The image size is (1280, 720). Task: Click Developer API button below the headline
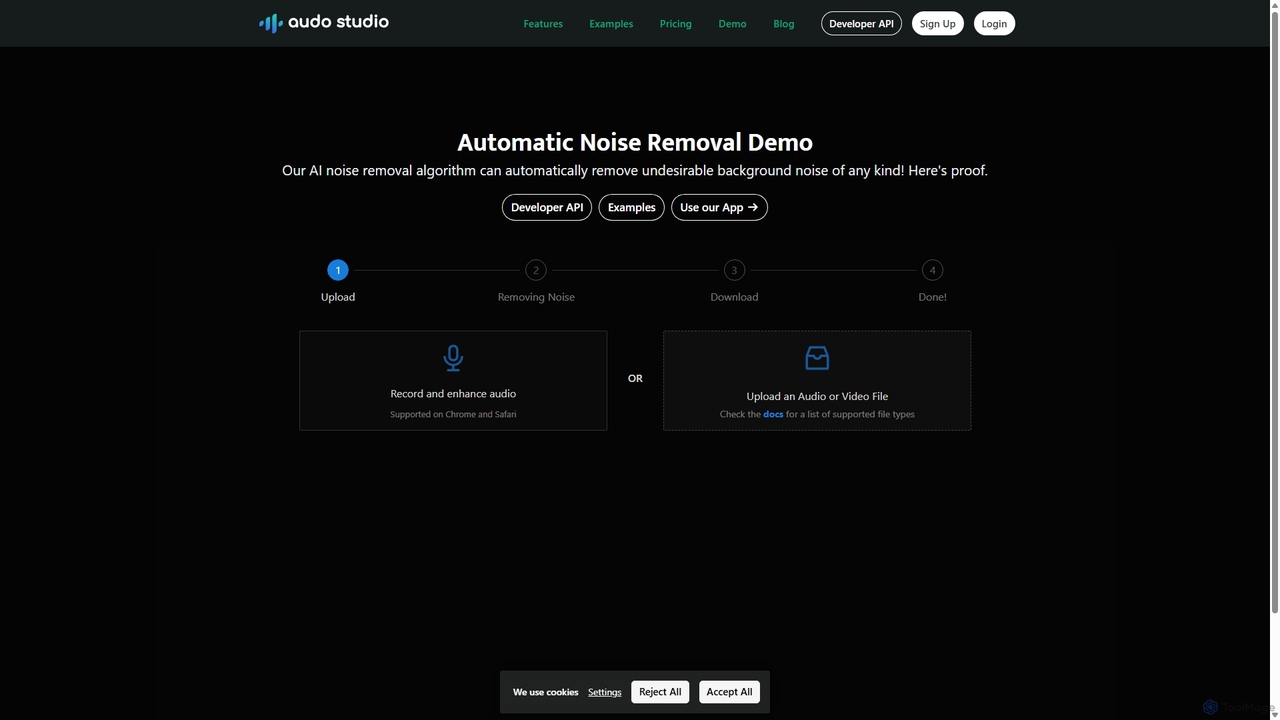(x=547, y=207)
